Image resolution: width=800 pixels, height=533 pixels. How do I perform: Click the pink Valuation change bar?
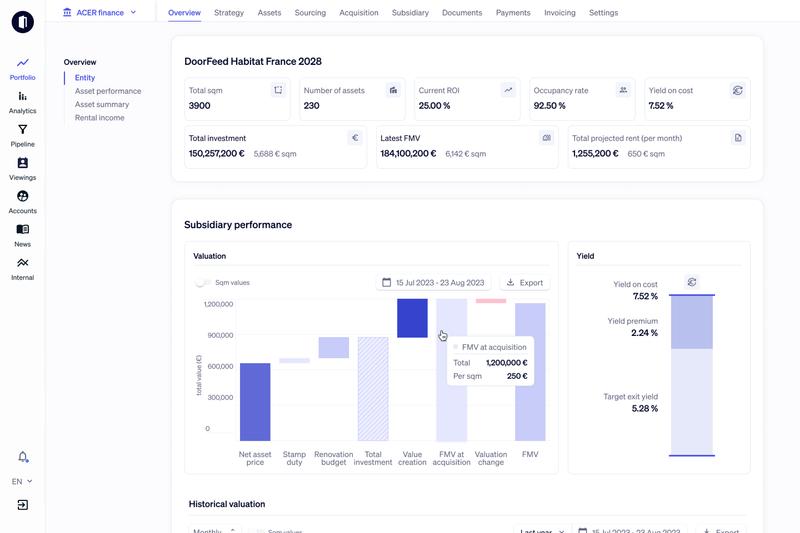coord(491,301)
